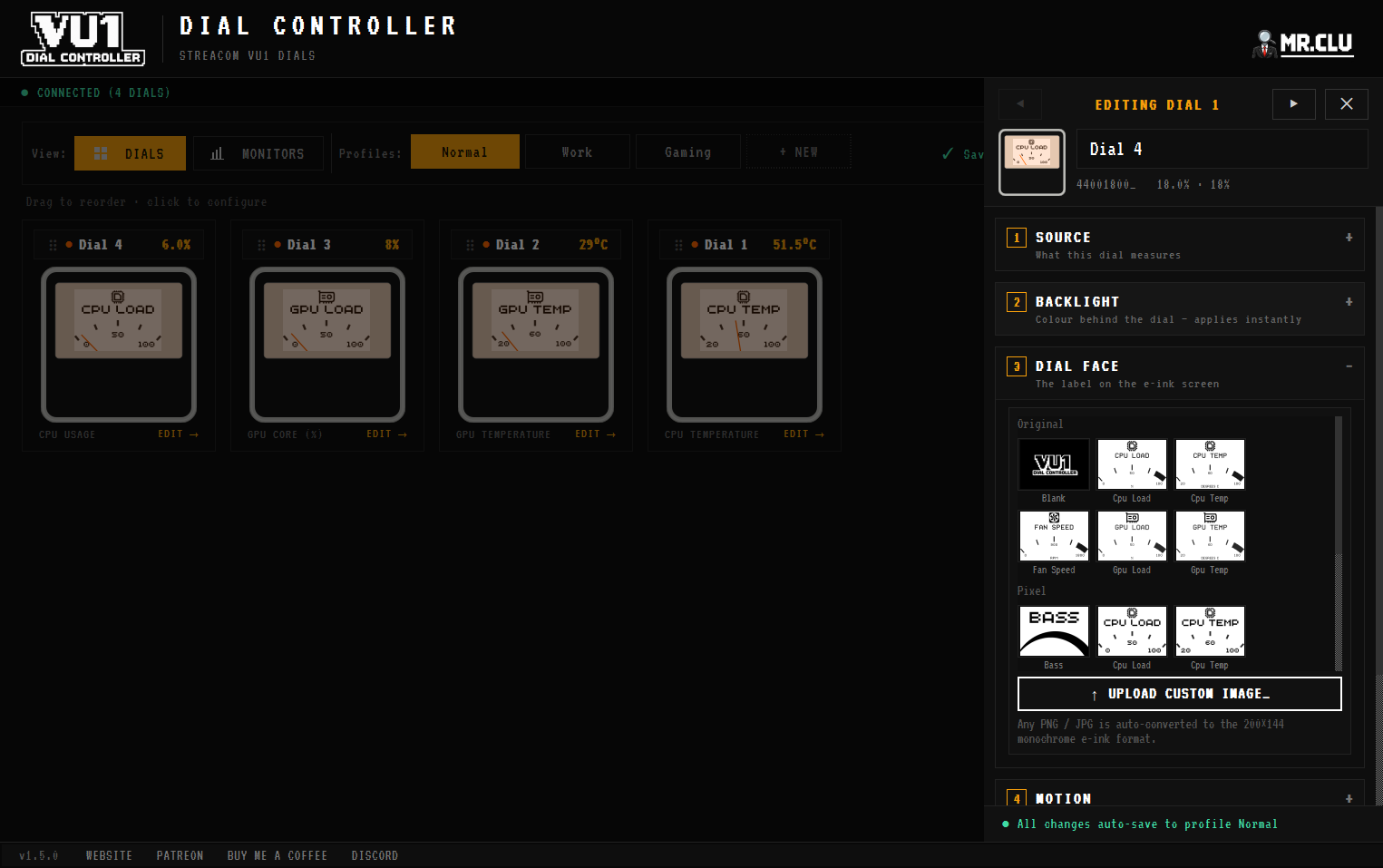Pick the Fan Speed dial face
Viewport: 1383px width, 868px height.
(1054, 536)
